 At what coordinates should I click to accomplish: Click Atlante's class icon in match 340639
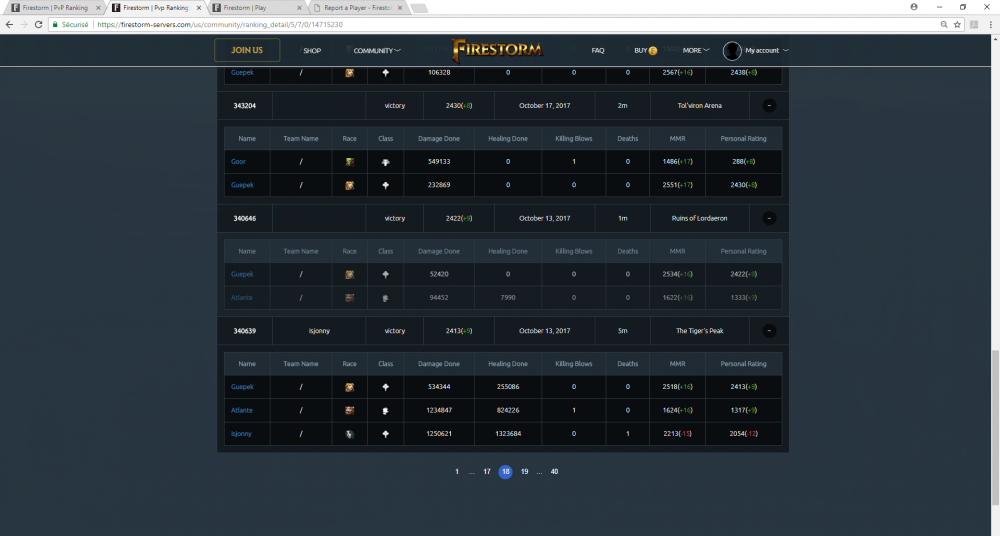[x=385, y=410]
